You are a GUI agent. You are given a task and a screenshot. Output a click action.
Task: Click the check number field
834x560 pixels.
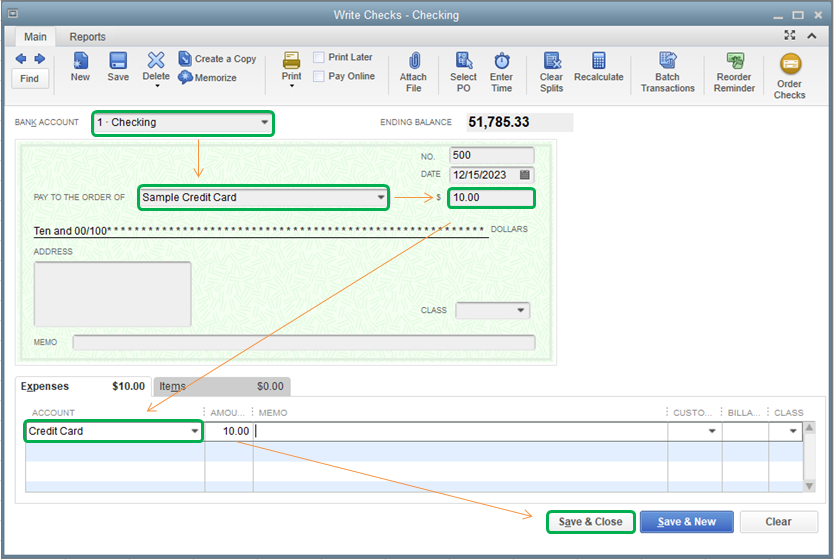pos(491,155)
